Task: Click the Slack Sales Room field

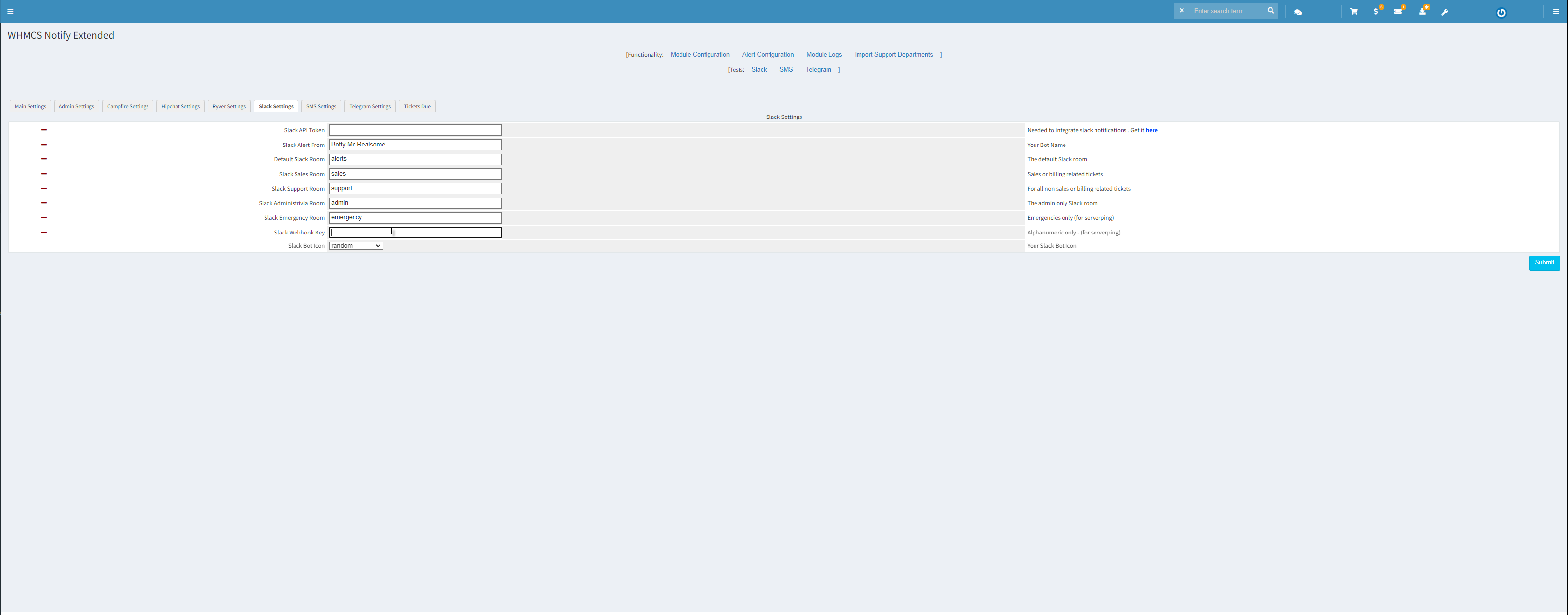Action: [x=415, y=174]
